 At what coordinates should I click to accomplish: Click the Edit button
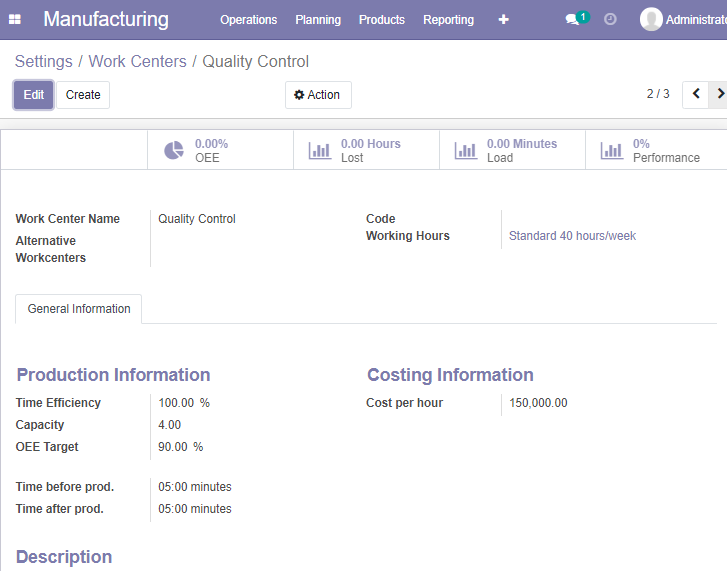coord(33,95)
